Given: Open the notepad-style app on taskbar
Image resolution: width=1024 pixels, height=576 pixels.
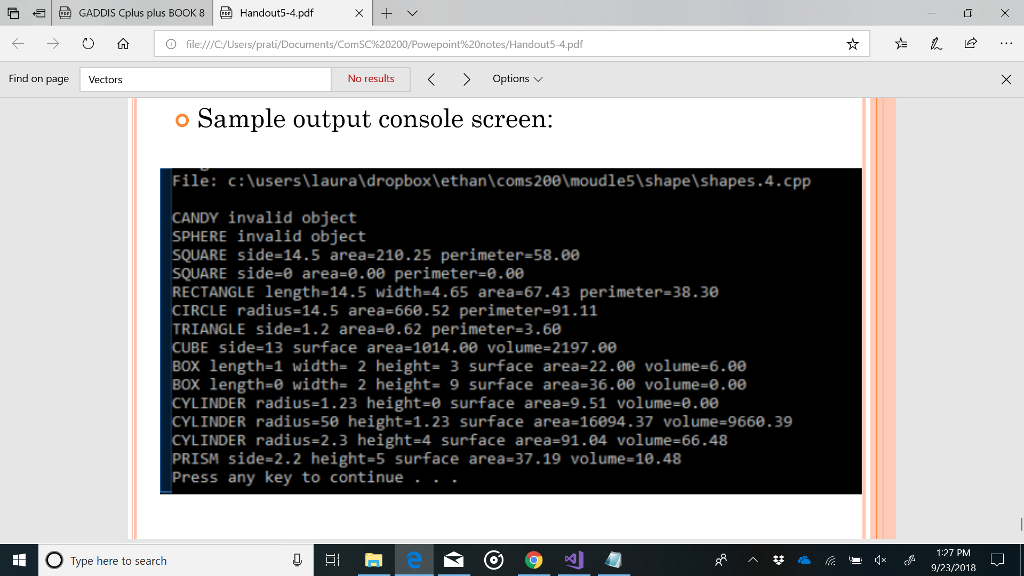Looking at the screenshot, I should (613, 560).
